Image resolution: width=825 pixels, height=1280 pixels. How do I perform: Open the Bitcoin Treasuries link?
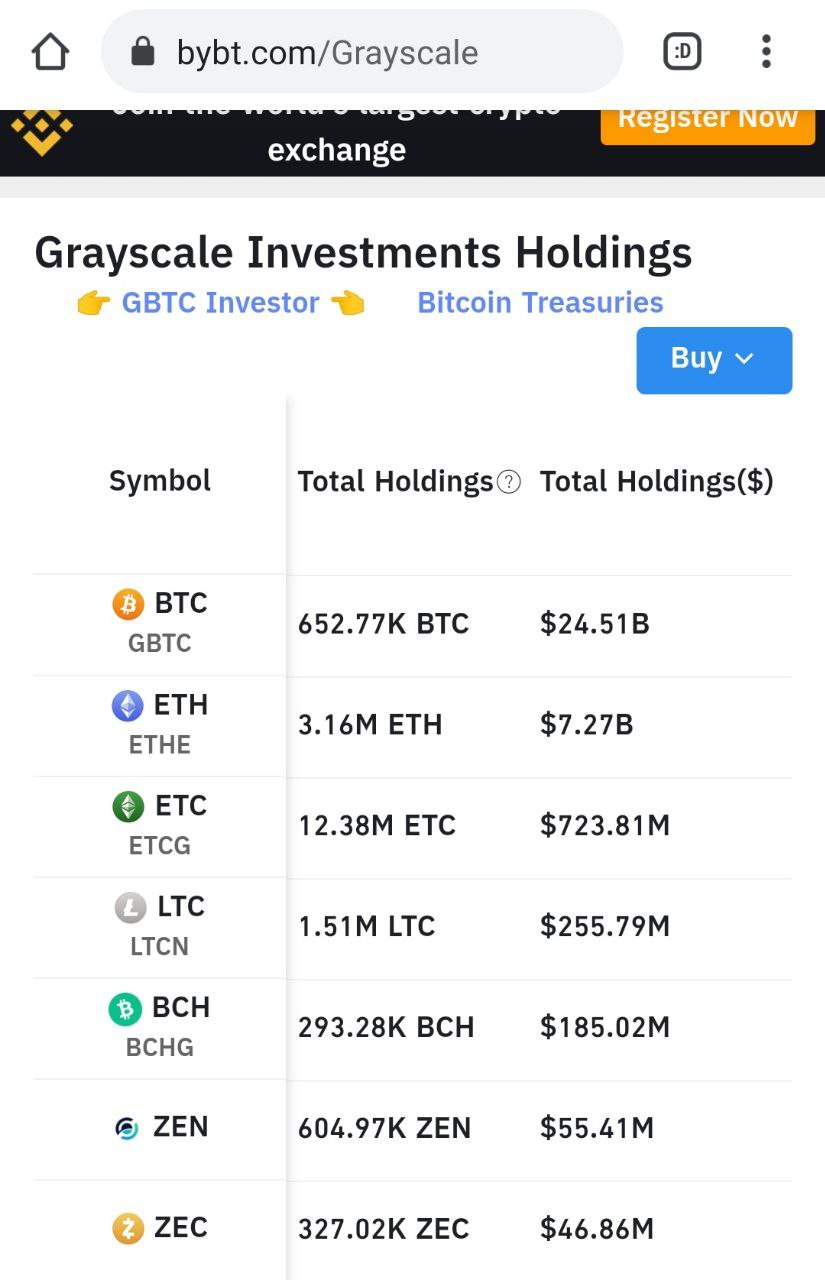[x=540, y=303]
